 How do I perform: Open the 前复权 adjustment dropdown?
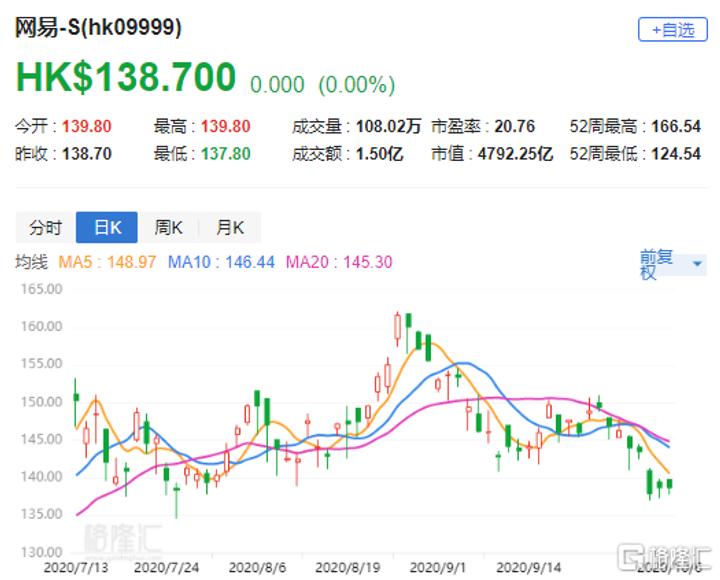tap(673, 264)
